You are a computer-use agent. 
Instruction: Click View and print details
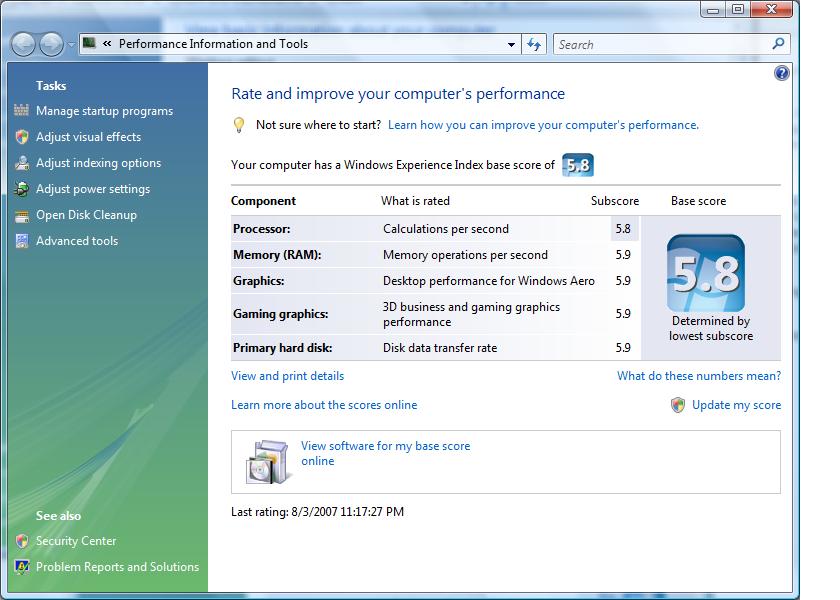tap(287, 376)
